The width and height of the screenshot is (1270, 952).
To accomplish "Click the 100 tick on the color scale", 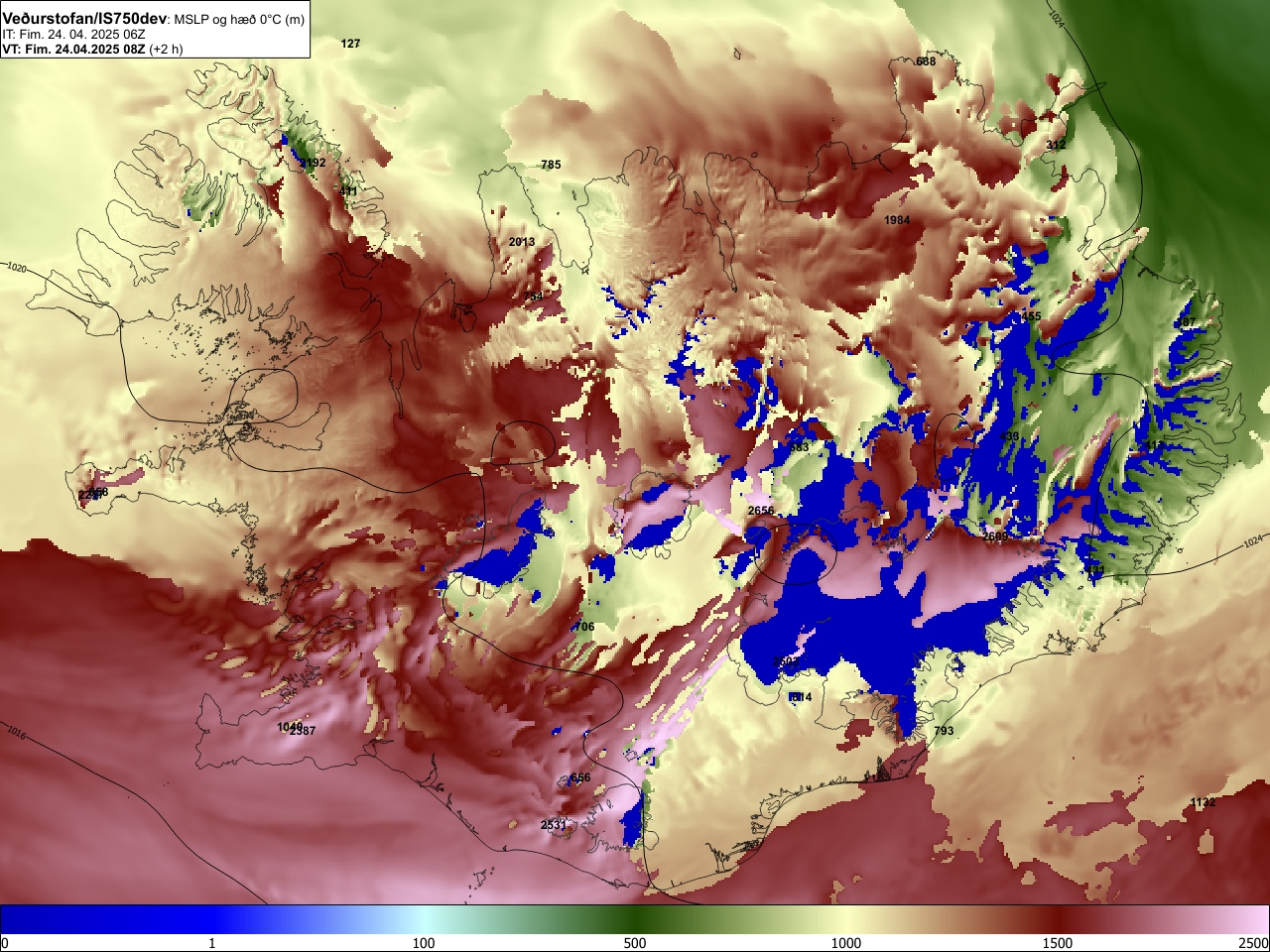I will click(424, 943).
